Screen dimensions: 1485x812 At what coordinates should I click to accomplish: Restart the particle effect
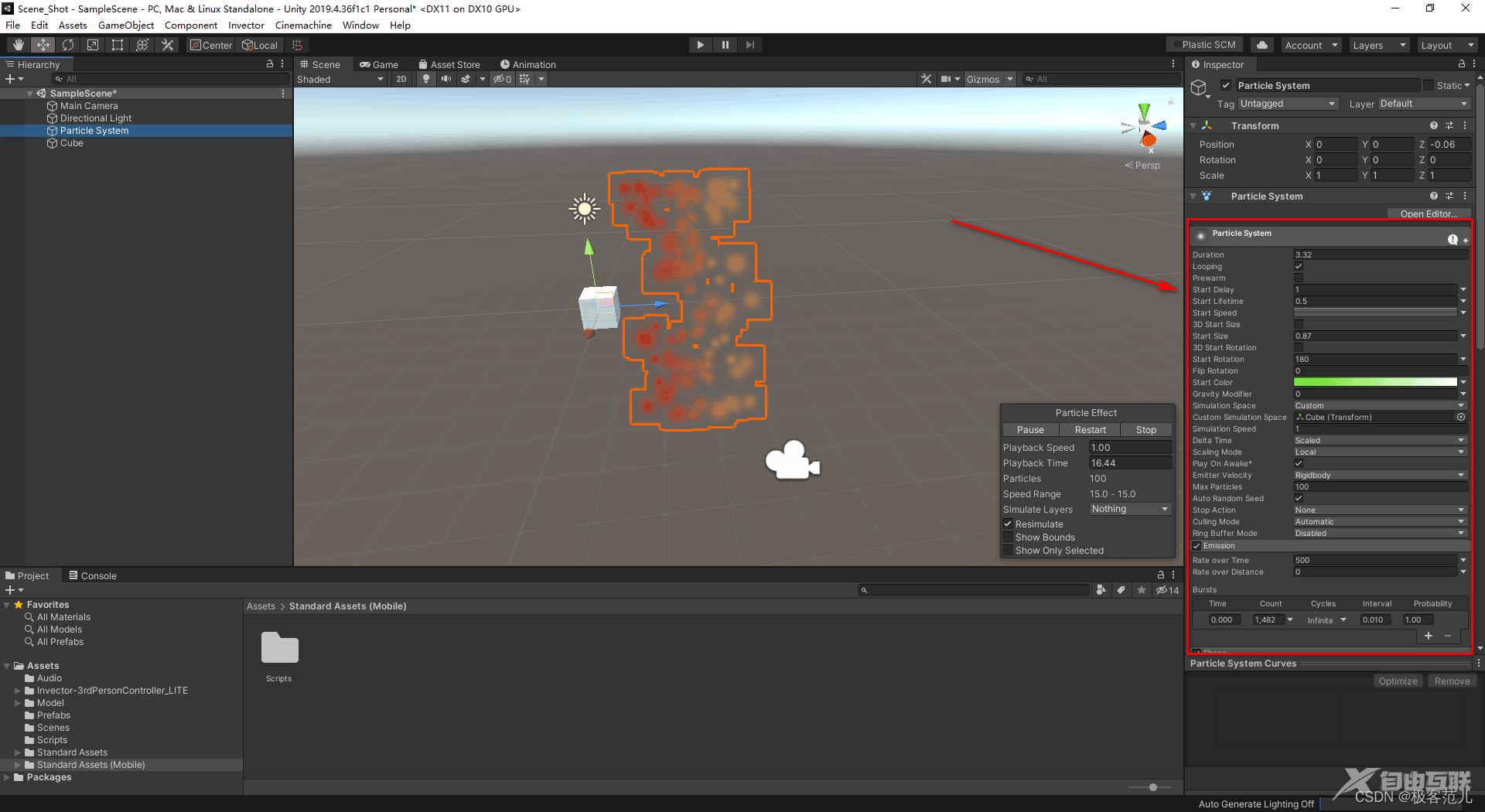click(x=1090, y=429)
